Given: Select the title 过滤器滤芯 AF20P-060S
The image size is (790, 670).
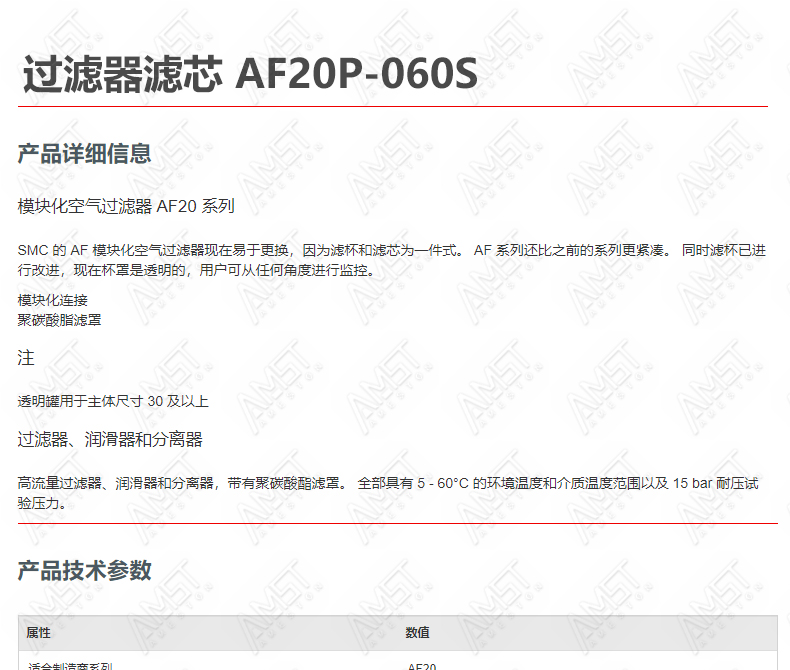Looking at the screenshot, I should coord(250,74).
